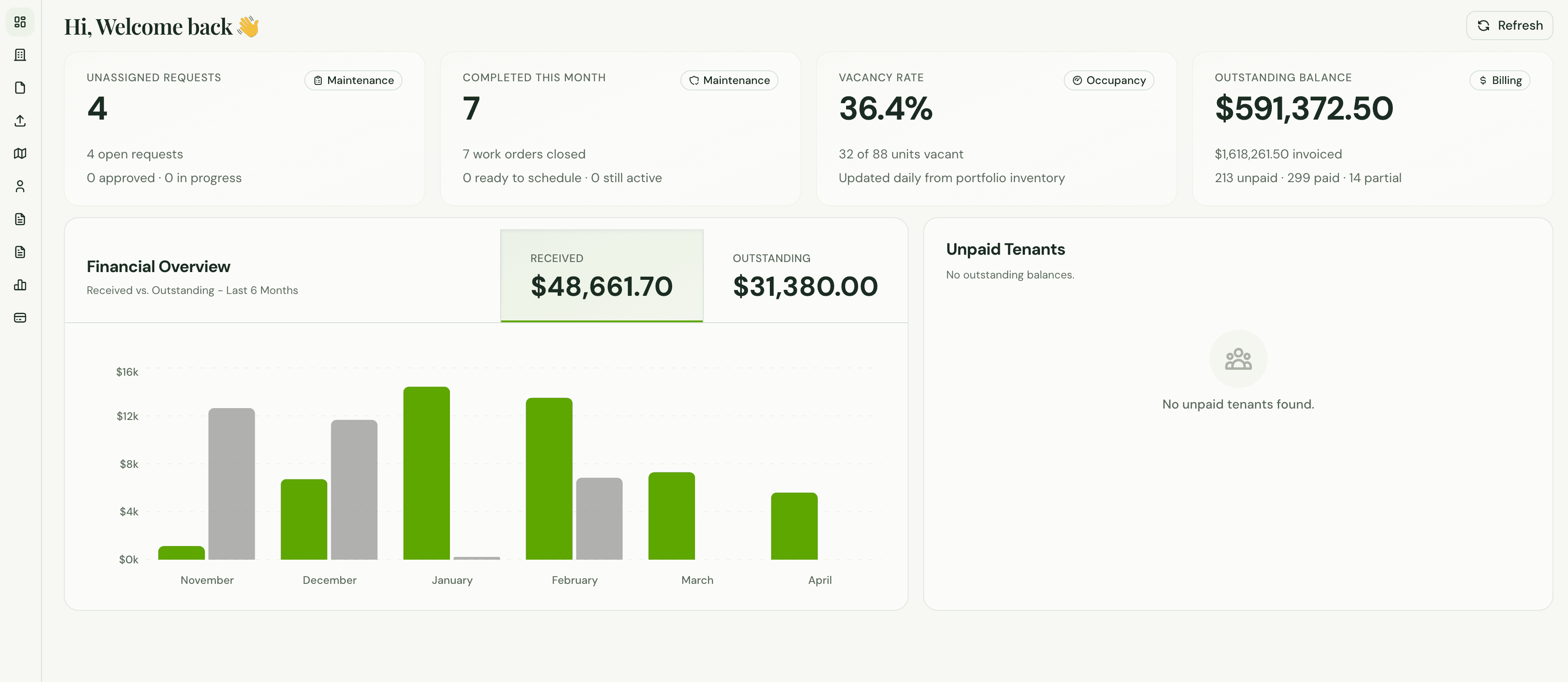The image size is (1568, 682).
Task: Open the Upload section from the sidebar
Action: (20, 121)
